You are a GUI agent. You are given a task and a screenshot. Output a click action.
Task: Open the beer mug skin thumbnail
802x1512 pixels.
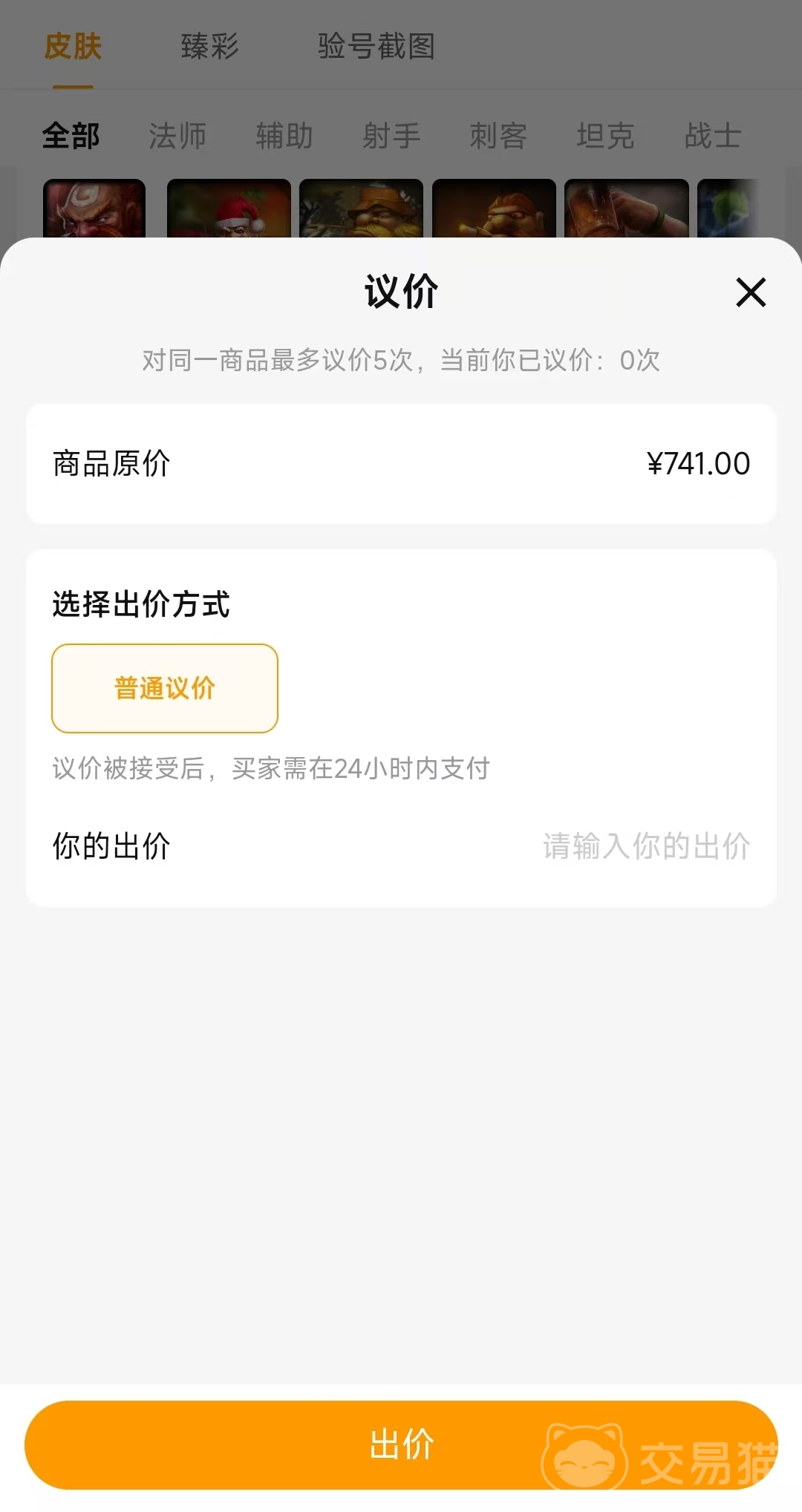(626, 209)
